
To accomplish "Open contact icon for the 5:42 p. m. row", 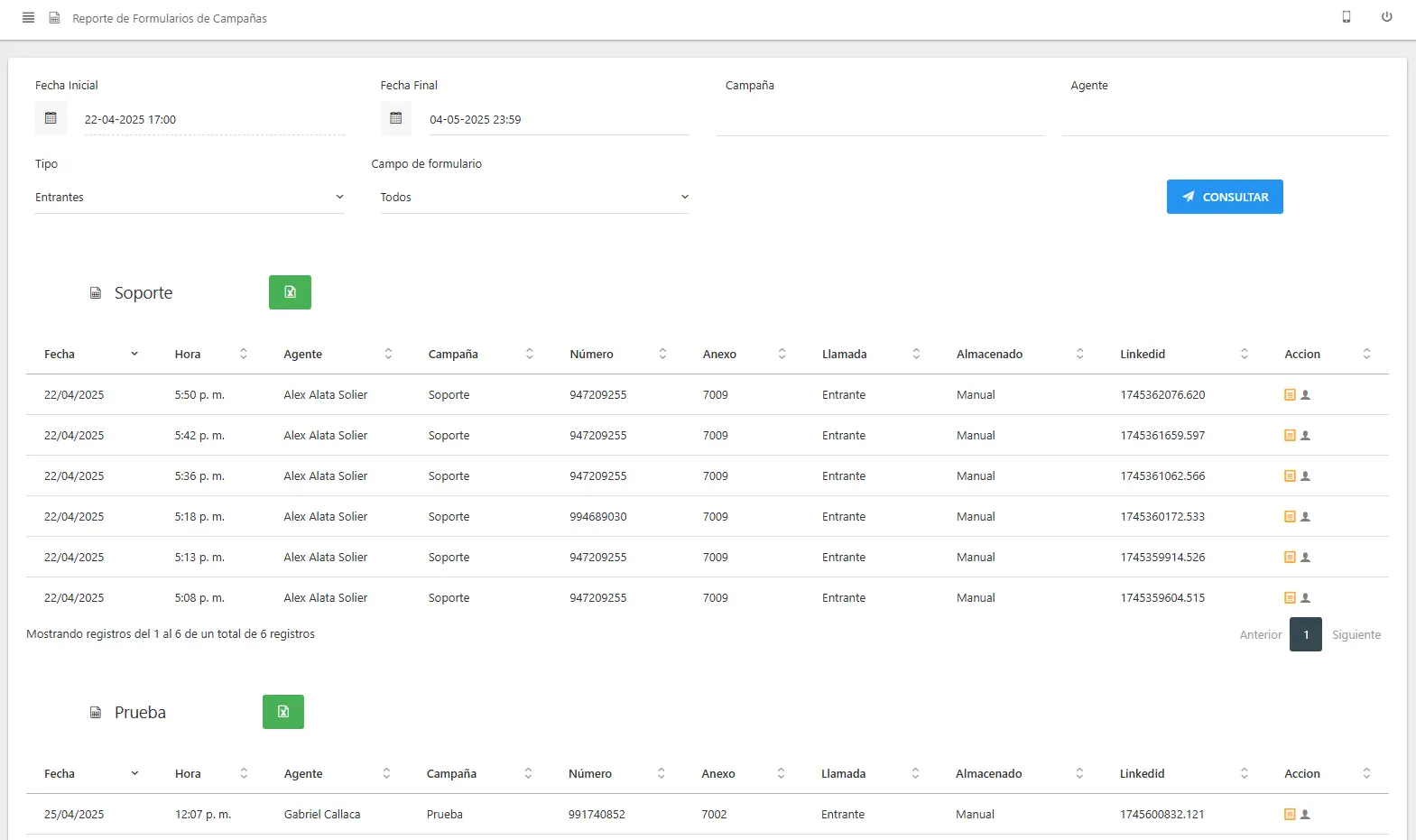I will point(1305,435).
